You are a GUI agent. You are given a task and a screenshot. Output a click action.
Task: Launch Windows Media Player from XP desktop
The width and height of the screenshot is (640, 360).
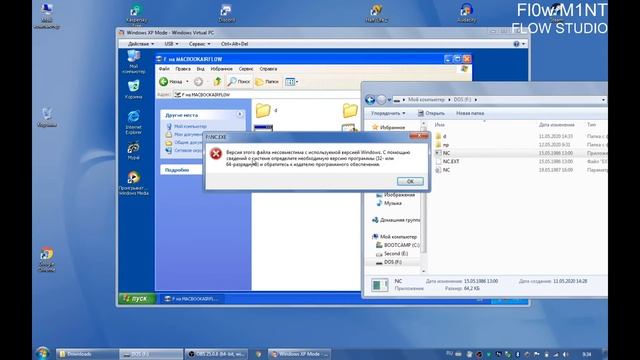134,182
